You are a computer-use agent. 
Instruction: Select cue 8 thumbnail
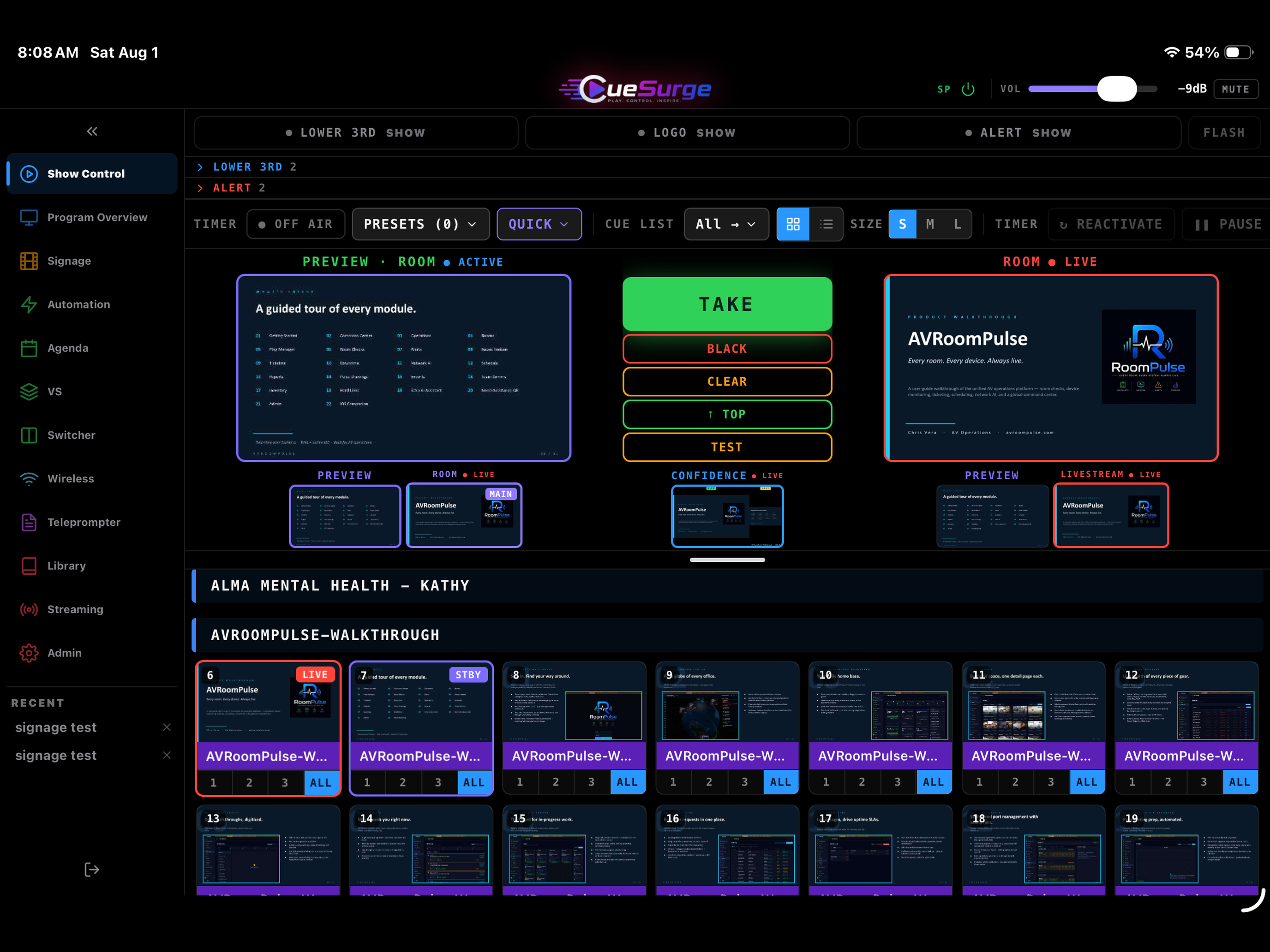pyautogui.click(x=574, y=702)
